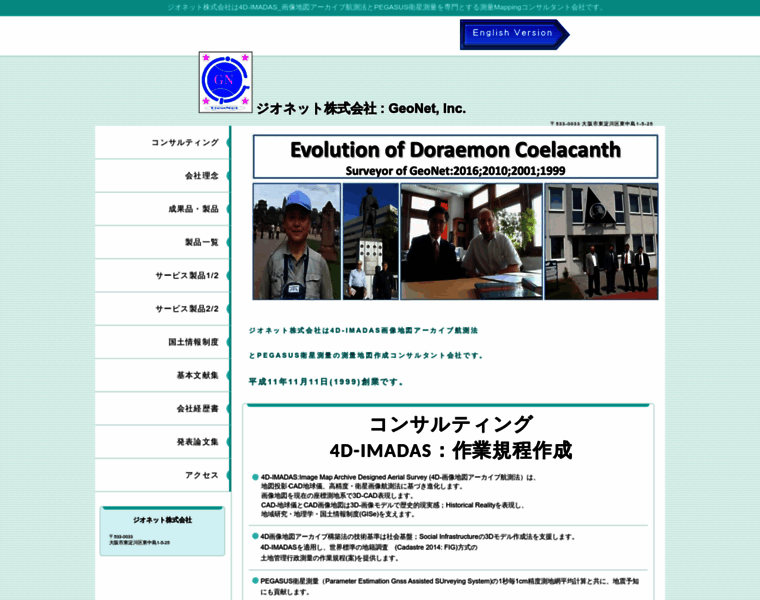Click teal bullet beside 4D画像地図アーカイブ paragraph
The height and width of the screenshot is (600, 760).
(x=255, y=536)
